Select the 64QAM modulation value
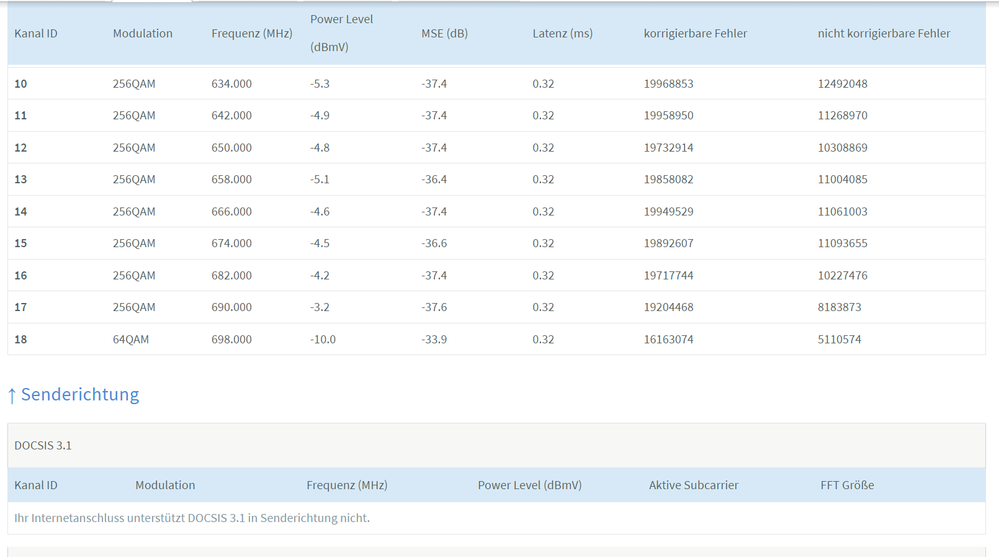This screenshot has height=557, width=999. click(131, 339)
